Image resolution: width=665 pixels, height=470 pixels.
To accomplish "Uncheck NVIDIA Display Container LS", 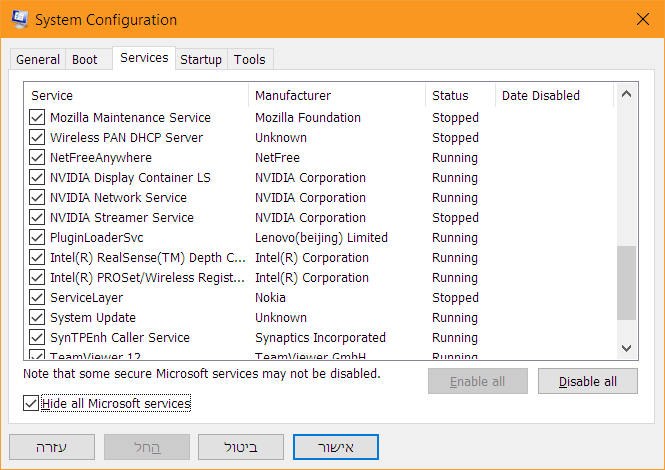I will pos(37,177).
